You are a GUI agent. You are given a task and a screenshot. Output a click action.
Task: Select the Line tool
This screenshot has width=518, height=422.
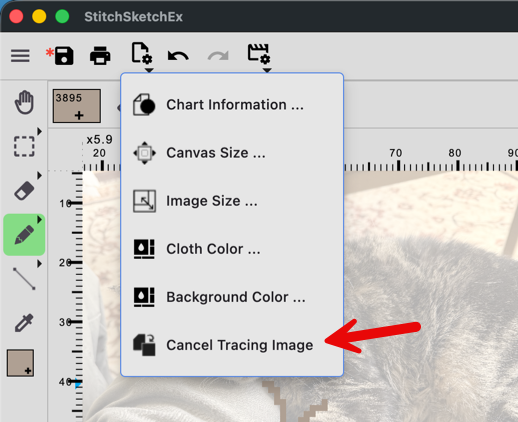click(24, 278)
